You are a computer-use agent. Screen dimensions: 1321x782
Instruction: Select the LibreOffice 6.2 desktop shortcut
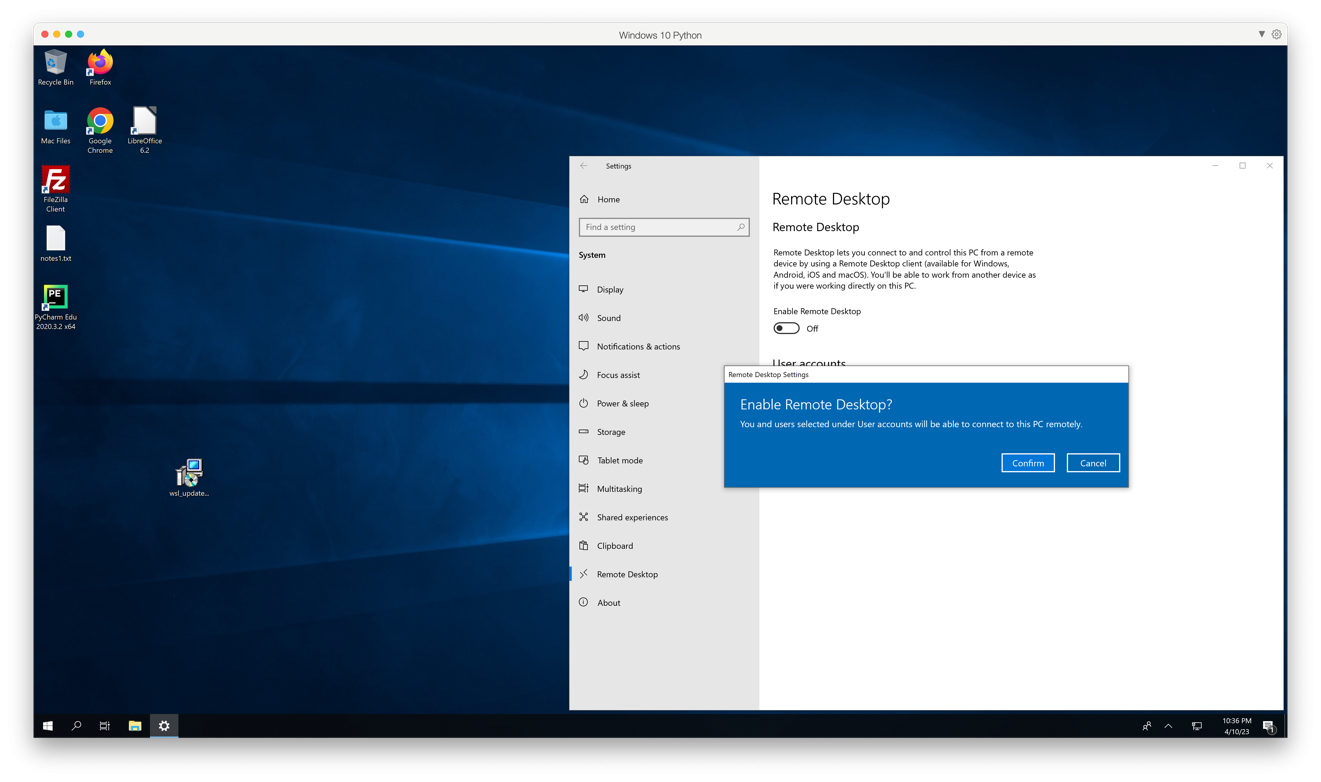(x=144, y=130)
